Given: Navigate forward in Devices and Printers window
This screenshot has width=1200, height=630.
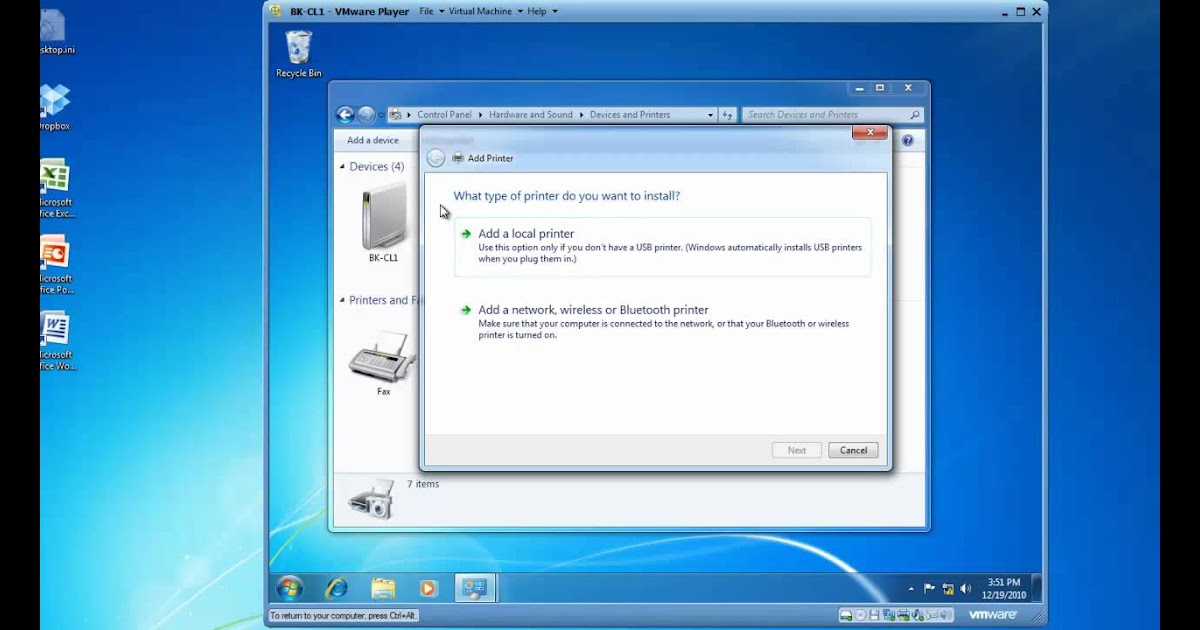Looking at the screenshot, I should click(366, 115).
